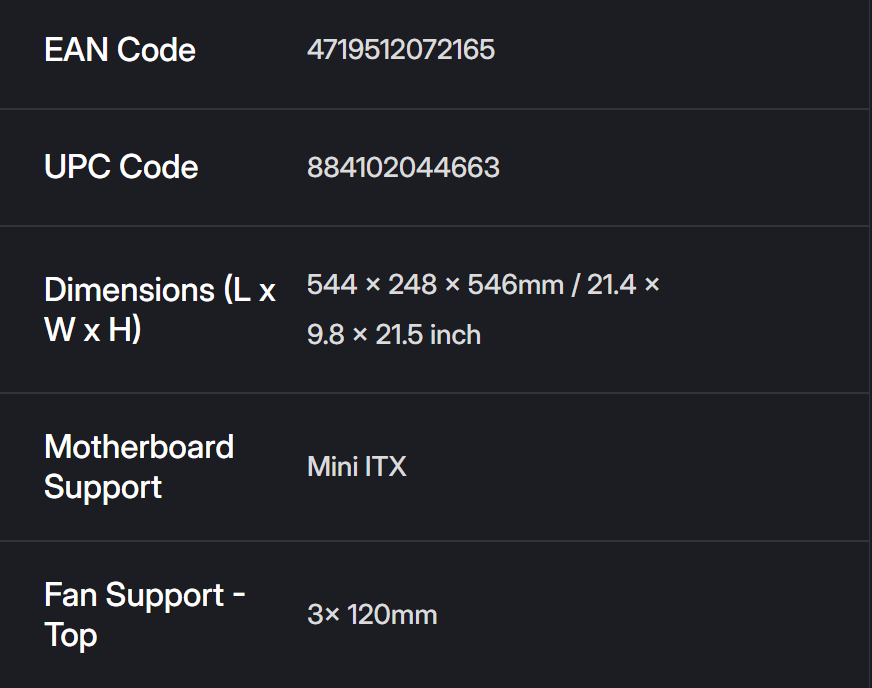
Task: Select the EAN number 4719512072165
Action: pyautogui.click(x=400, y=50)
